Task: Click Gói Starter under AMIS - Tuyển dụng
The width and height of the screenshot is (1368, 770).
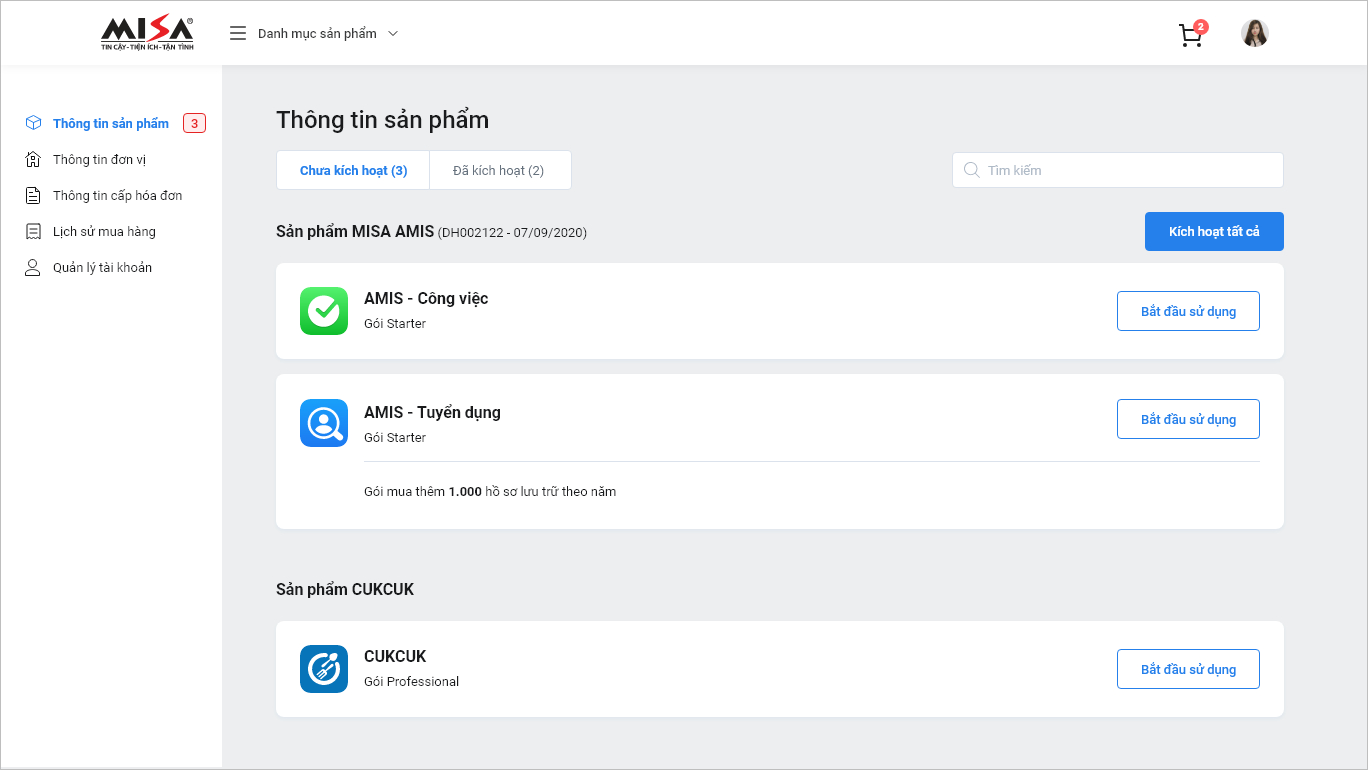Action: point(395,437)
